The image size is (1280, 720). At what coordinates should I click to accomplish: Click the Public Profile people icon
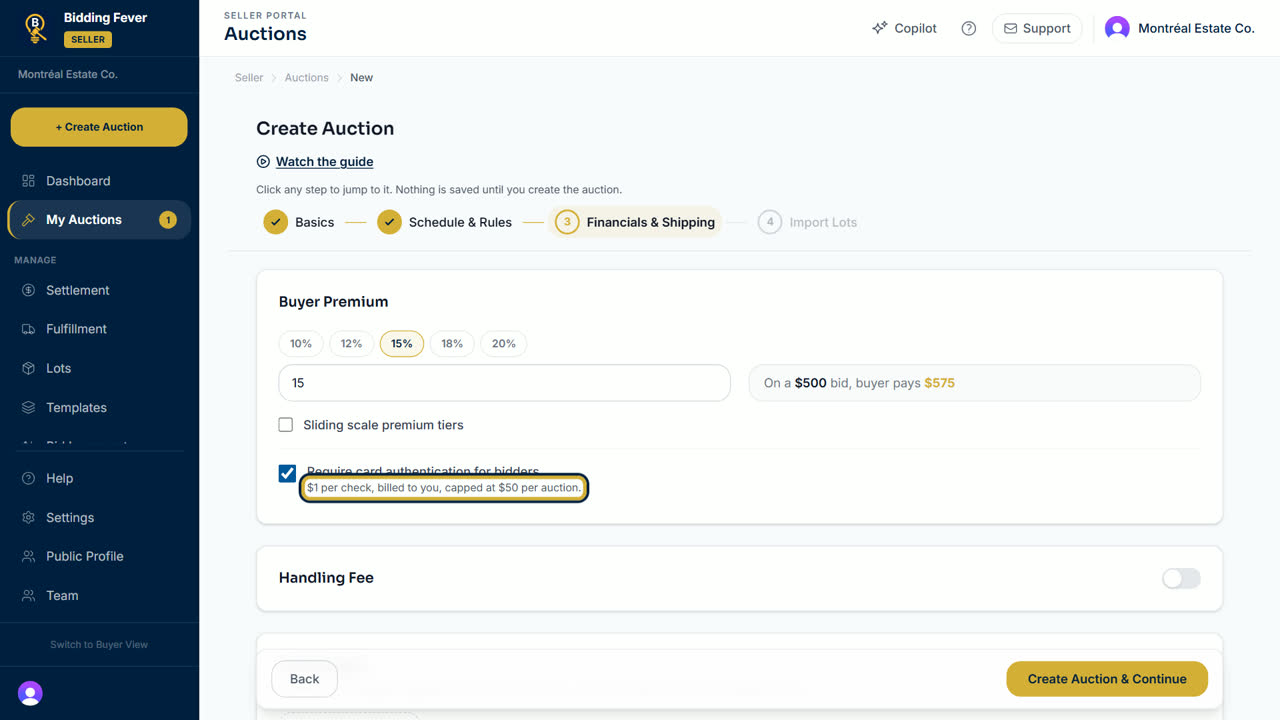click(28, 556)
